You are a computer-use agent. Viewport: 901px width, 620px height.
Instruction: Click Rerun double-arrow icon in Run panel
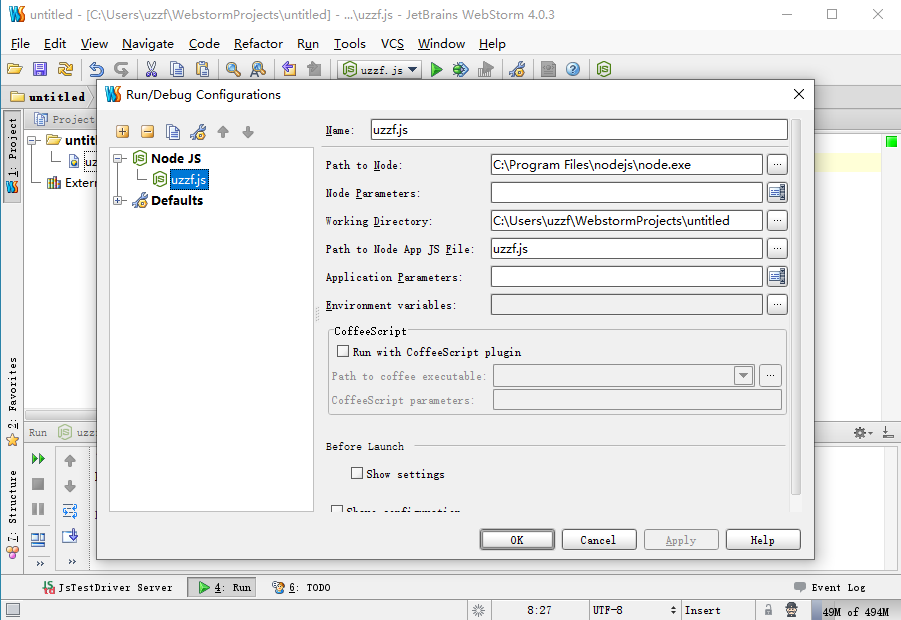coord(38,459)
